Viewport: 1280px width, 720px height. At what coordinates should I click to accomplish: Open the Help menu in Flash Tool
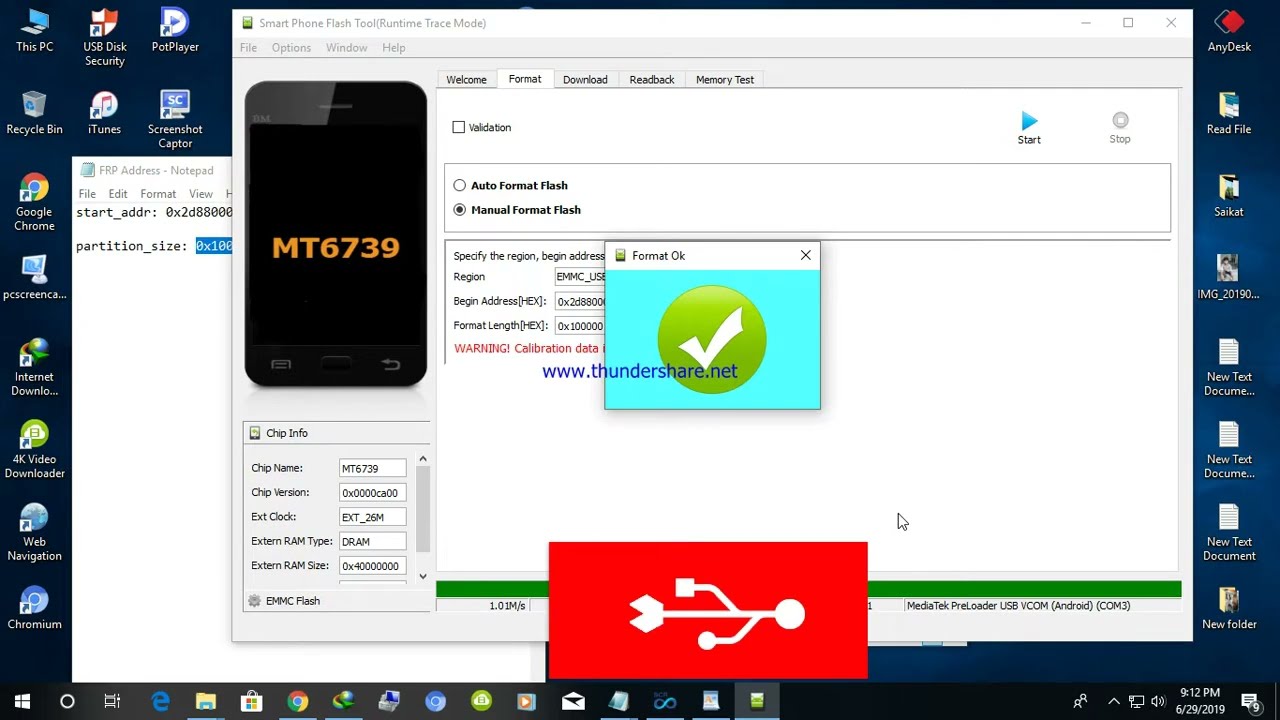pyautogui.click(x=394, y=47)
